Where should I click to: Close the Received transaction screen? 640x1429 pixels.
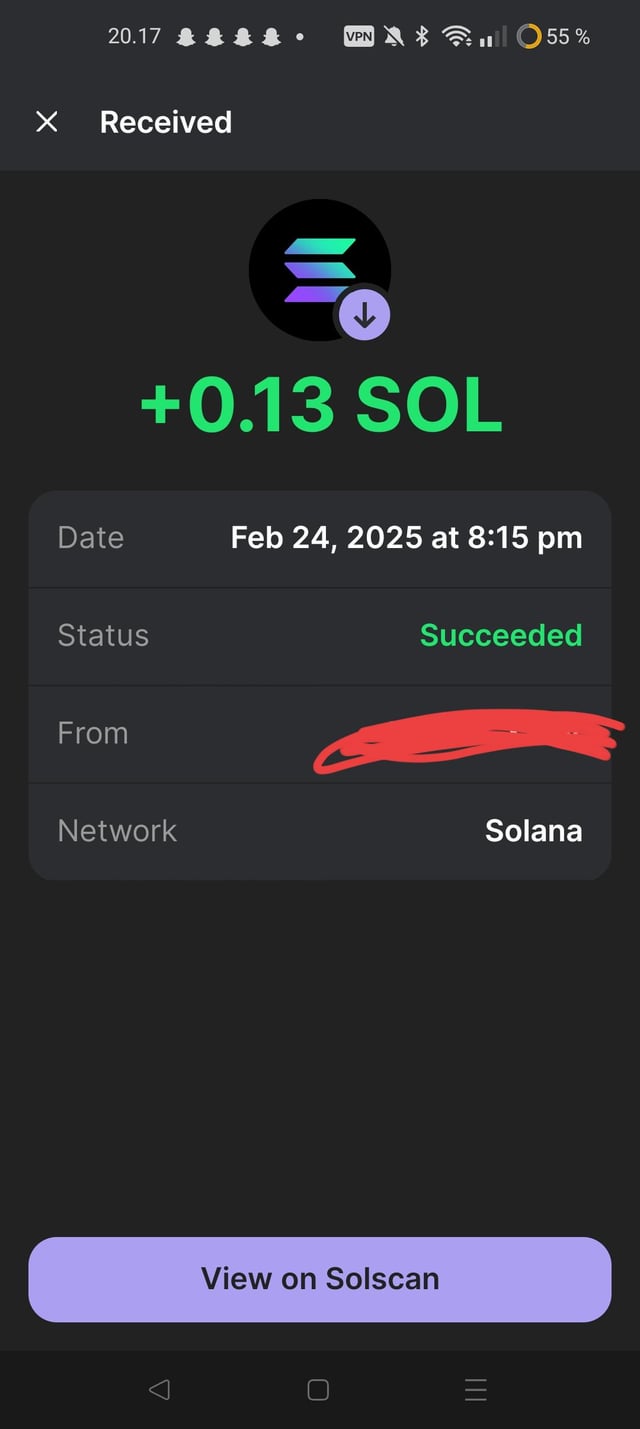coord(47,122)
